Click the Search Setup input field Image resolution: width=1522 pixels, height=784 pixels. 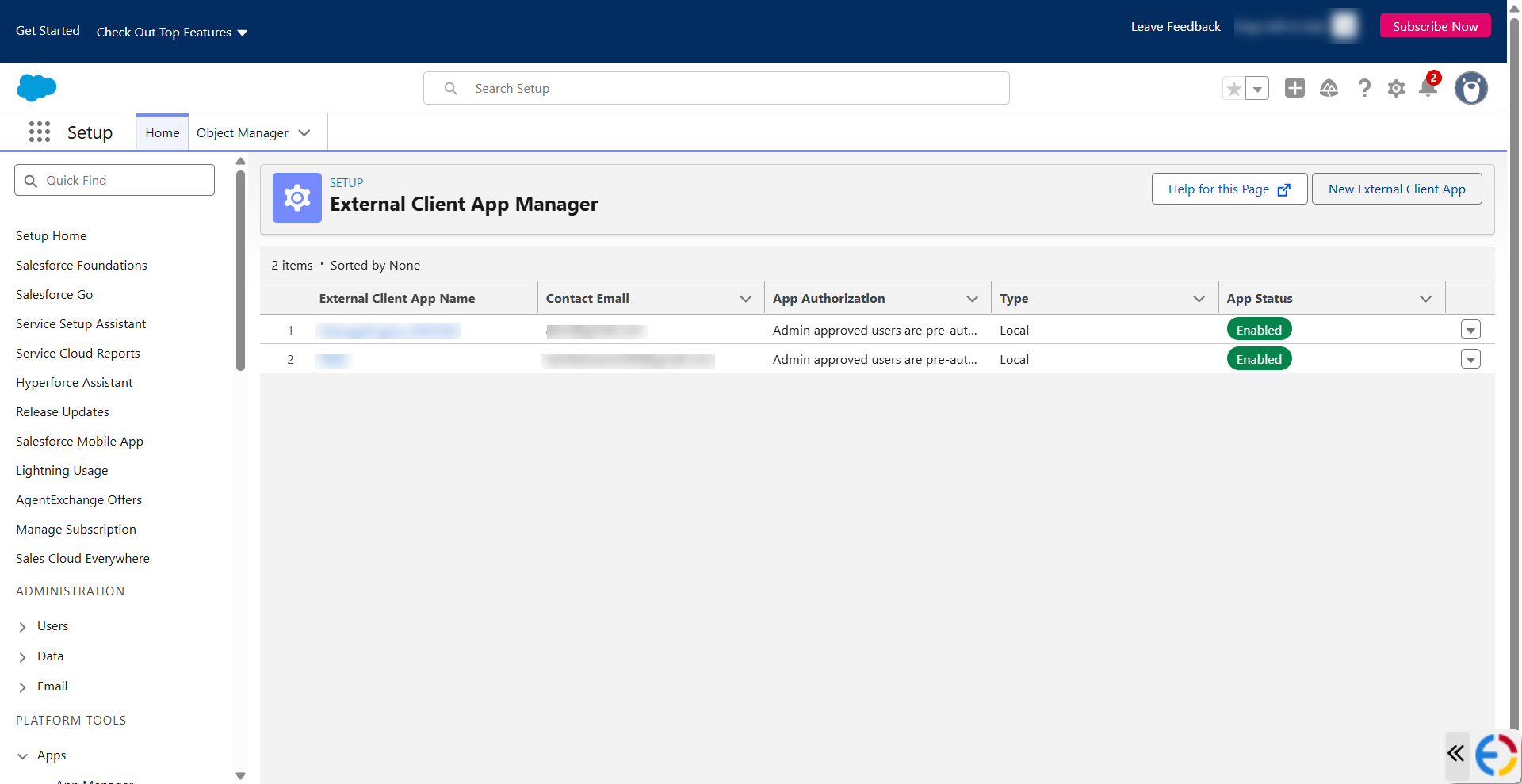pos(717,88)
